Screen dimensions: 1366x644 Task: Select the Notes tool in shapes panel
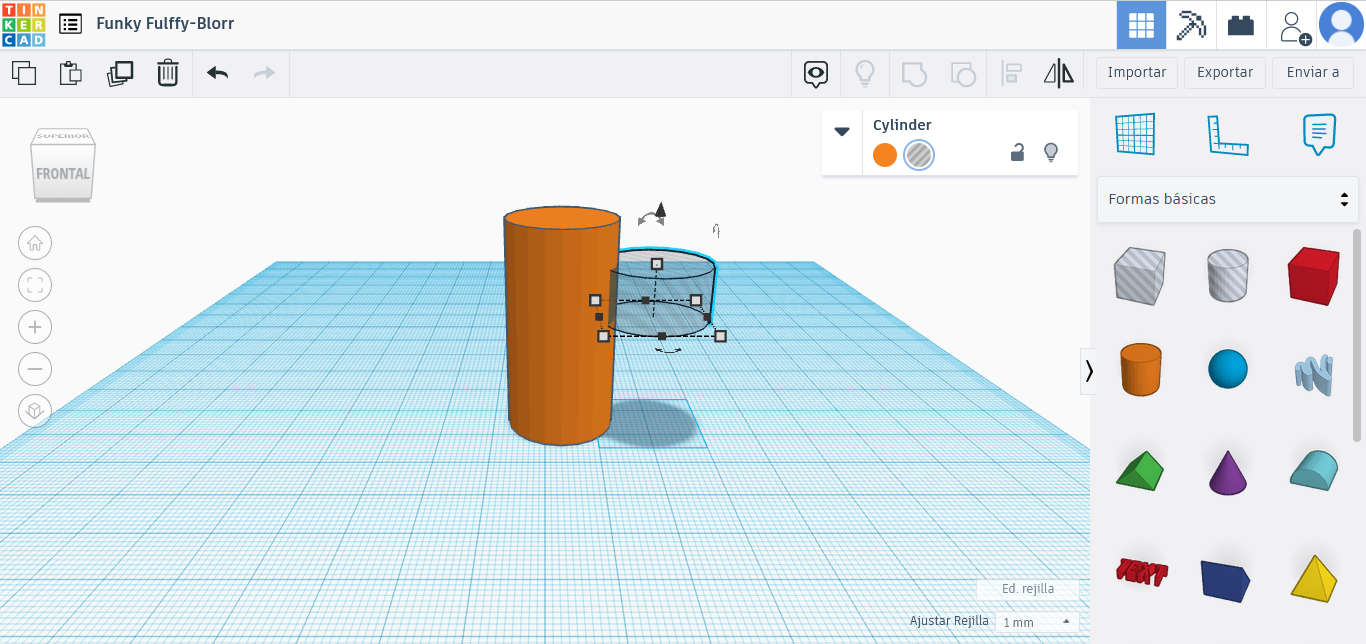(1320, 134)
